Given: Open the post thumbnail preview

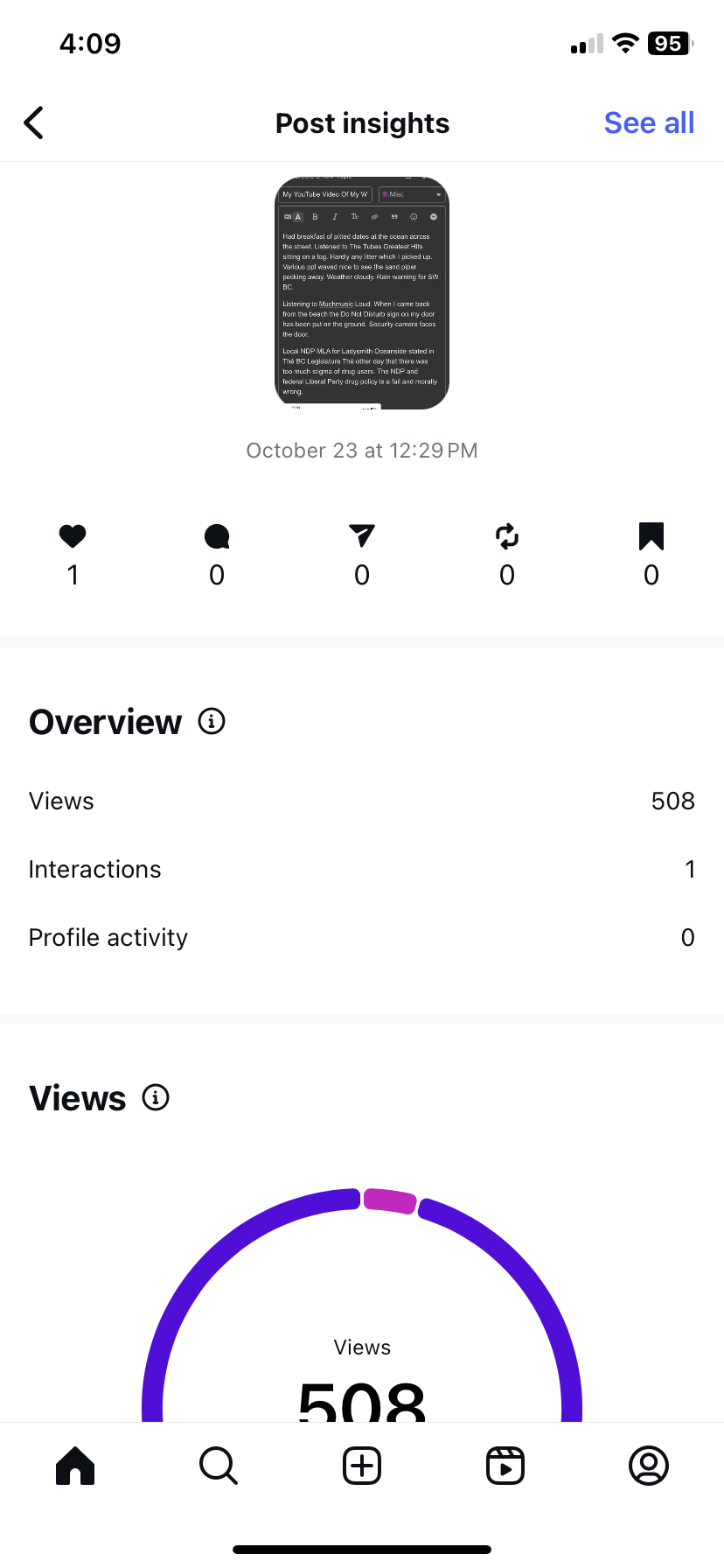Looking at the screenshot, I should click(362, 293).
